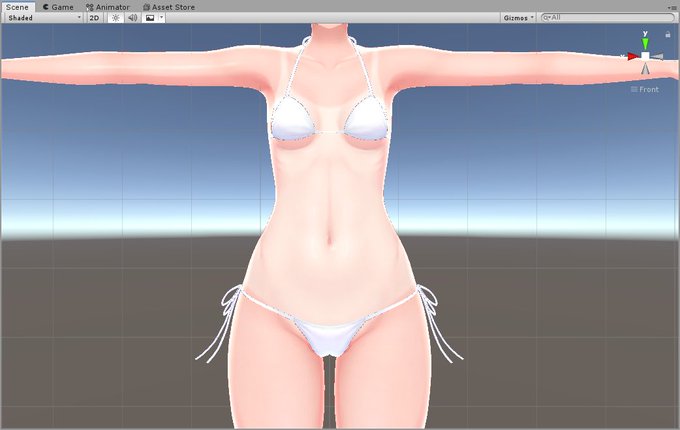Screen dimensions: 680x430
Task: Click the scene search field
Action: coord(608,17)
